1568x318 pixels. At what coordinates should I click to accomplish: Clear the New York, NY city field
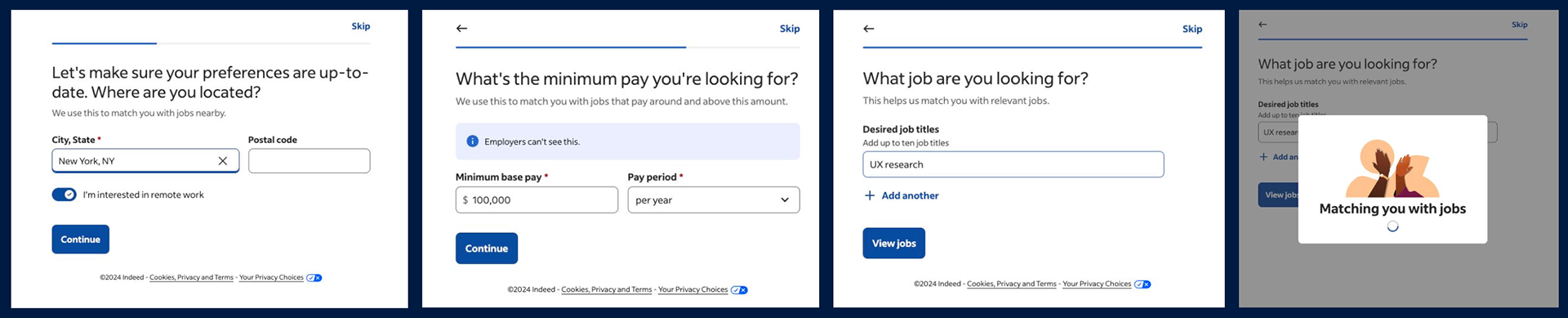pos(222,161)
